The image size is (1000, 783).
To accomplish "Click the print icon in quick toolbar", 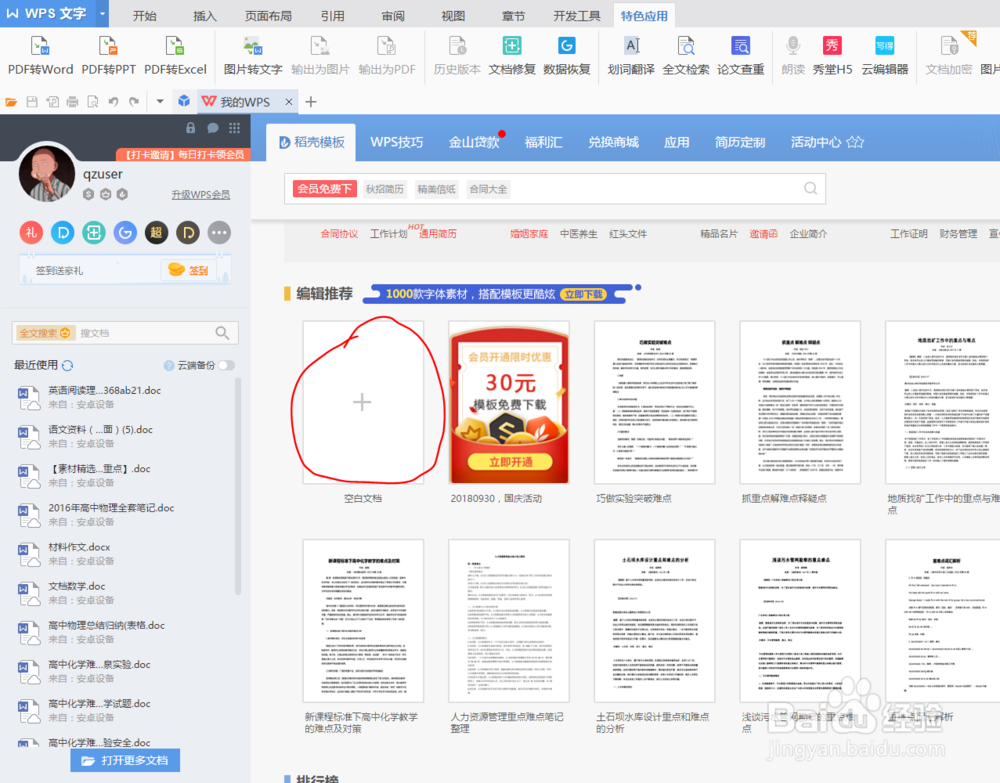I will pos(73,101).
